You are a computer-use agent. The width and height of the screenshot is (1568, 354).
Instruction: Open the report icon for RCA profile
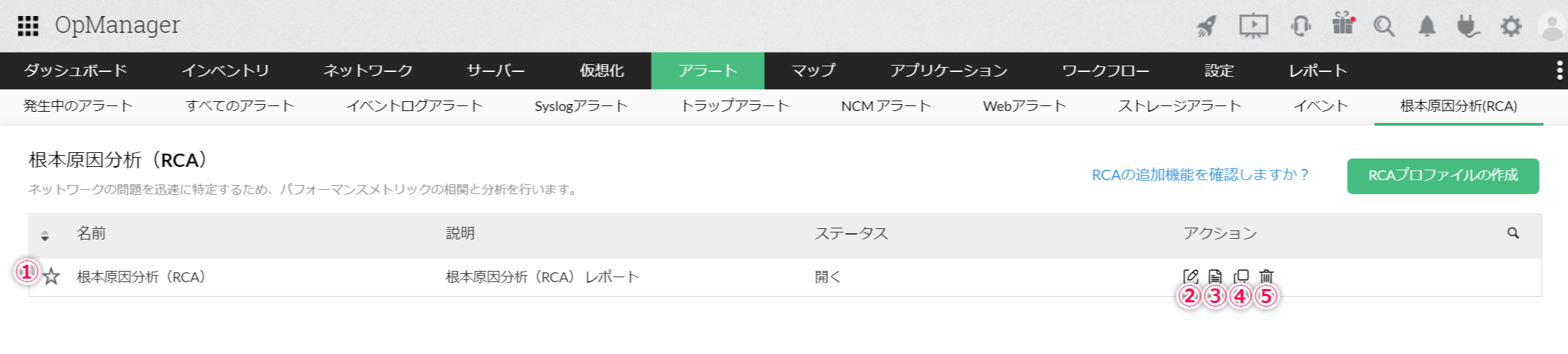[1215, 276]
